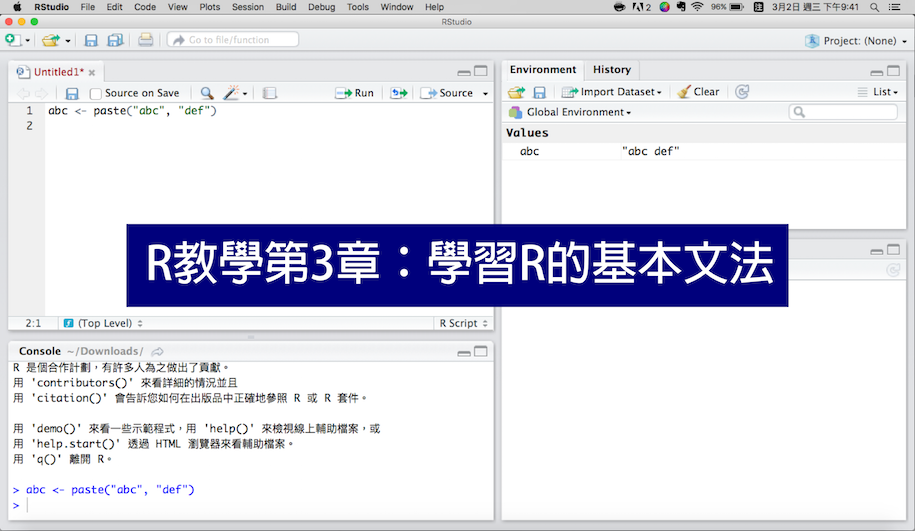
Task: Focus the Go to file/function field
Action: (x=233, y=40)
